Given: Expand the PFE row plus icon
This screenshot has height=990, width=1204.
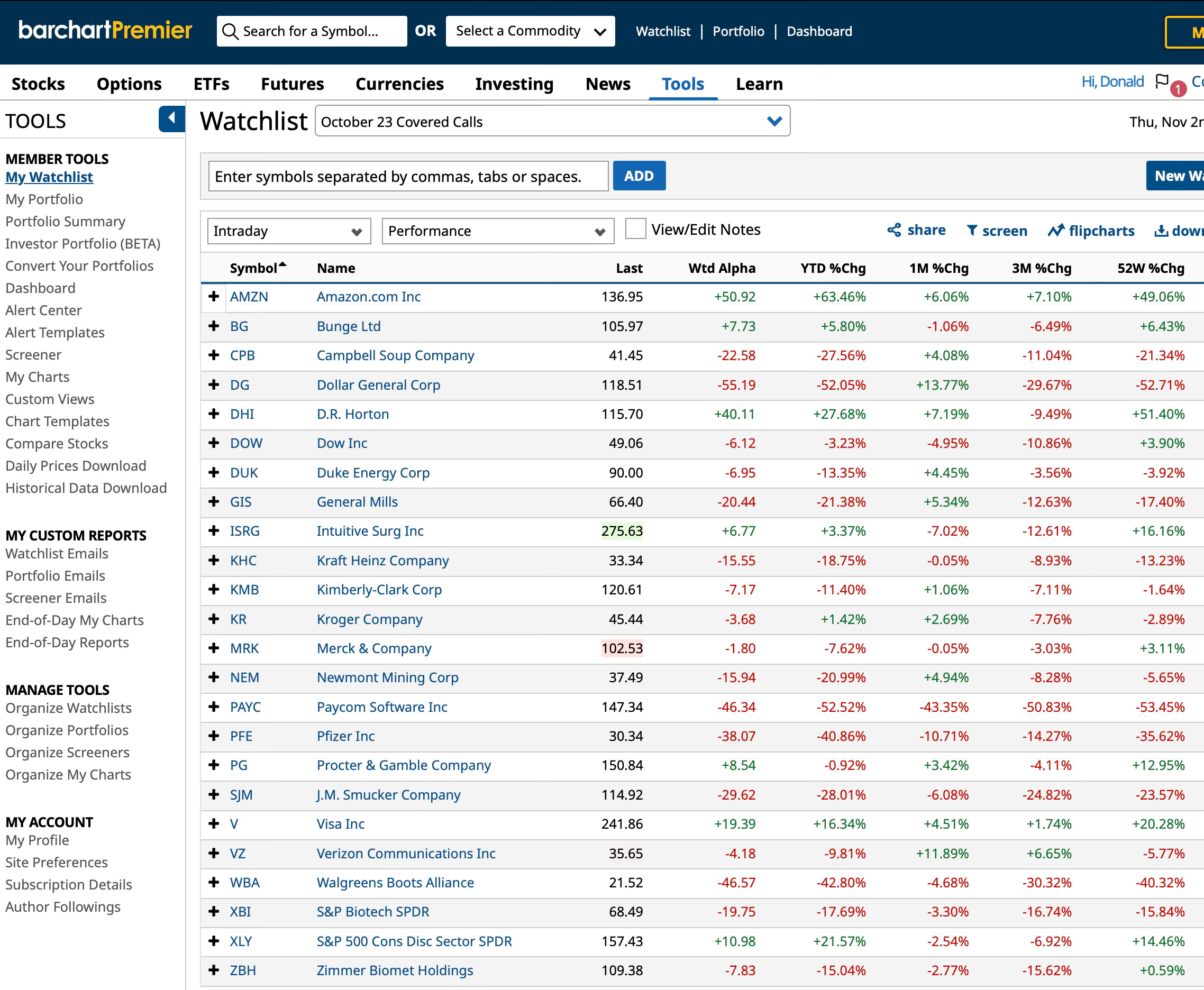Looking at the screenshot, I should pyautogui.click(x=214, y=736).
